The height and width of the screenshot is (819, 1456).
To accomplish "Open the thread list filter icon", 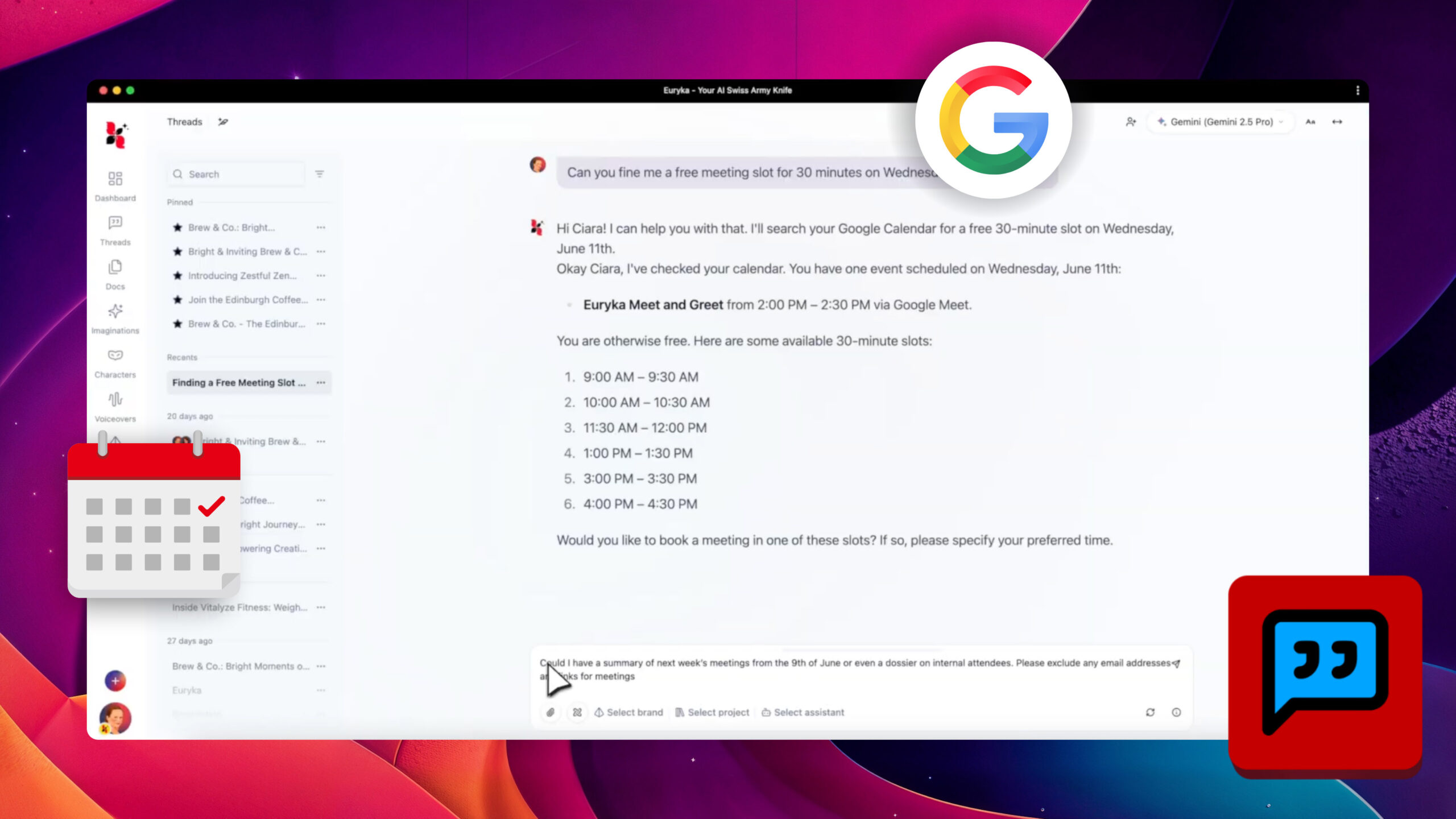I will point(320,174).
